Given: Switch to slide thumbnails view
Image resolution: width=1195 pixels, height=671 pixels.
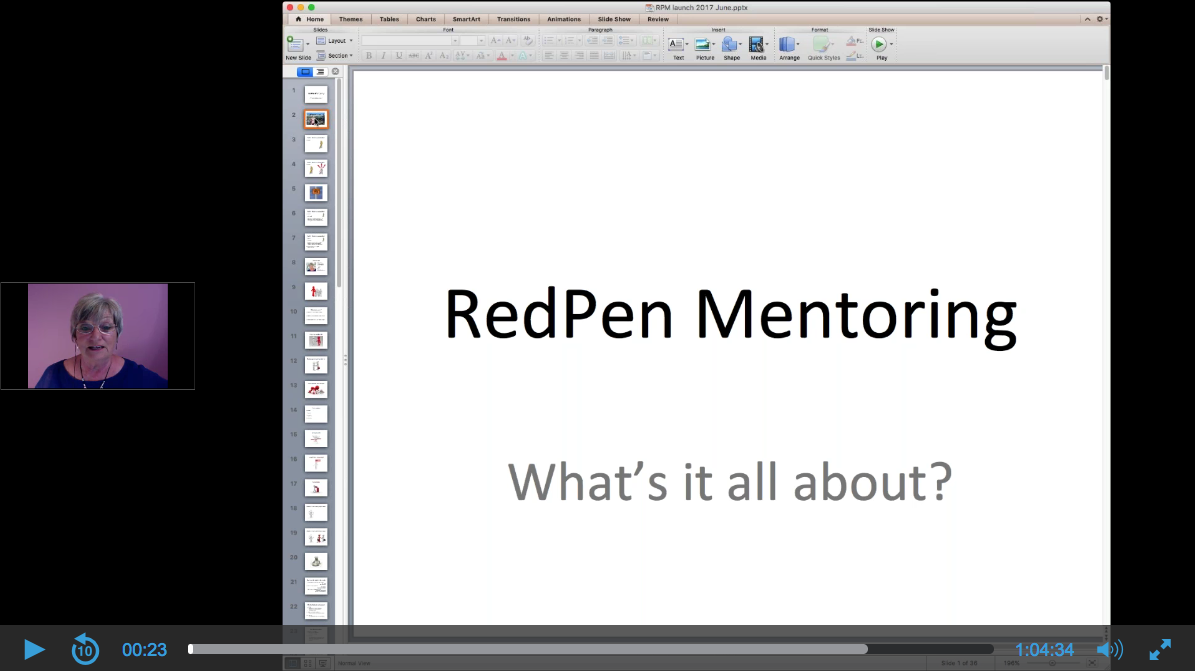Looking at the screenshot, I should (x=305, y=72).
